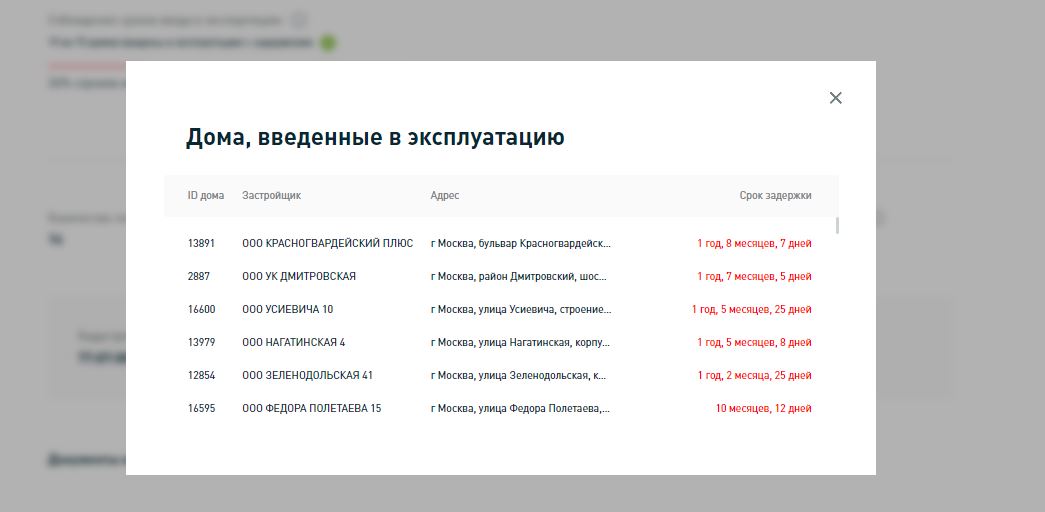Viewport: 1045px width, 512px height.
Task: Select house ID 12854
Action: tap(201, 375)
